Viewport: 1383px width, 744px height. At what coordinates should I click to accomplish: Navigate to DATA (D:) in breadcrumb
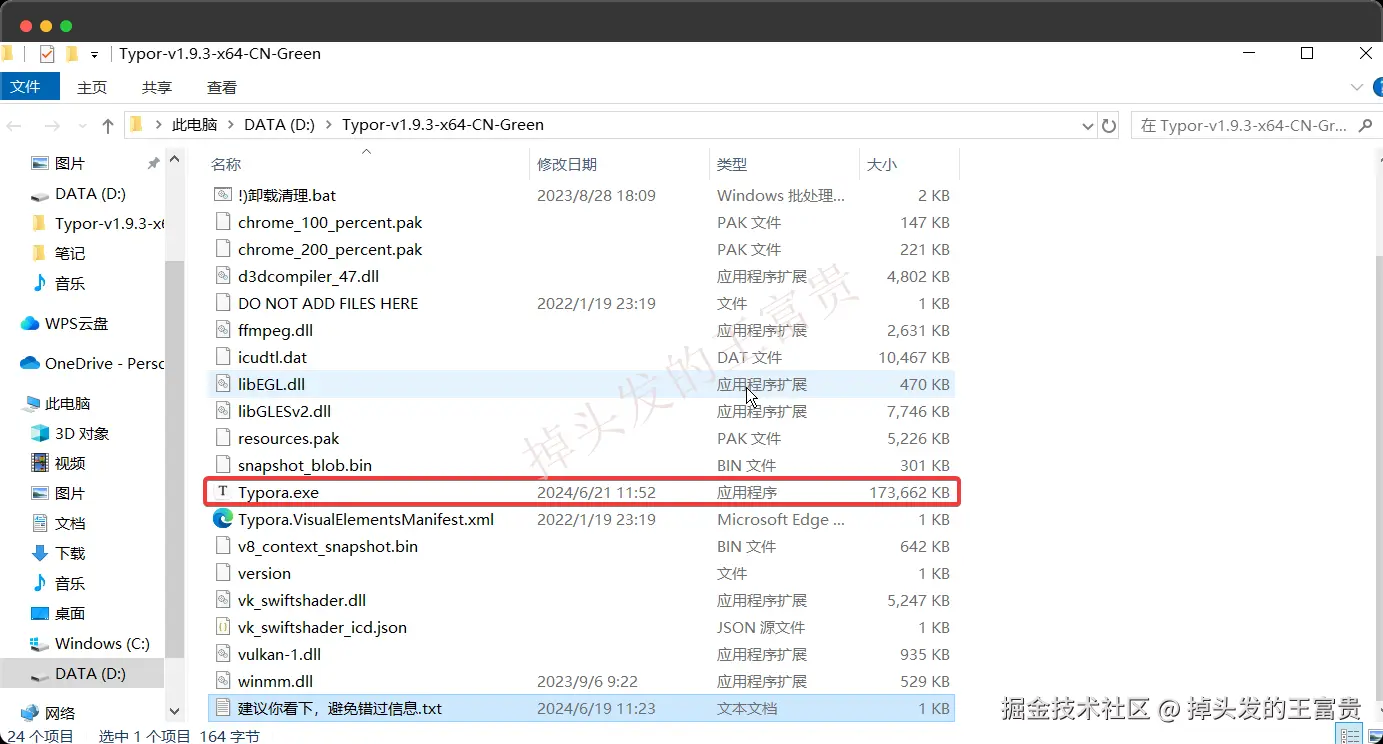click(x=280, y=125)
